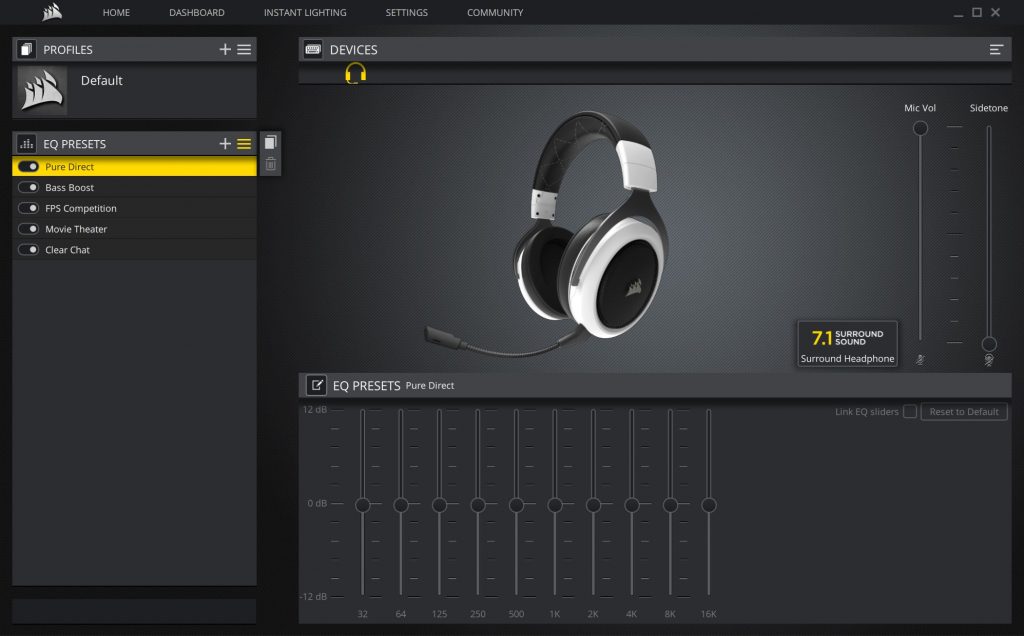Open the Profiles hamburger menu
This screenshot has height=636, width=1024.
click(244, 49)
